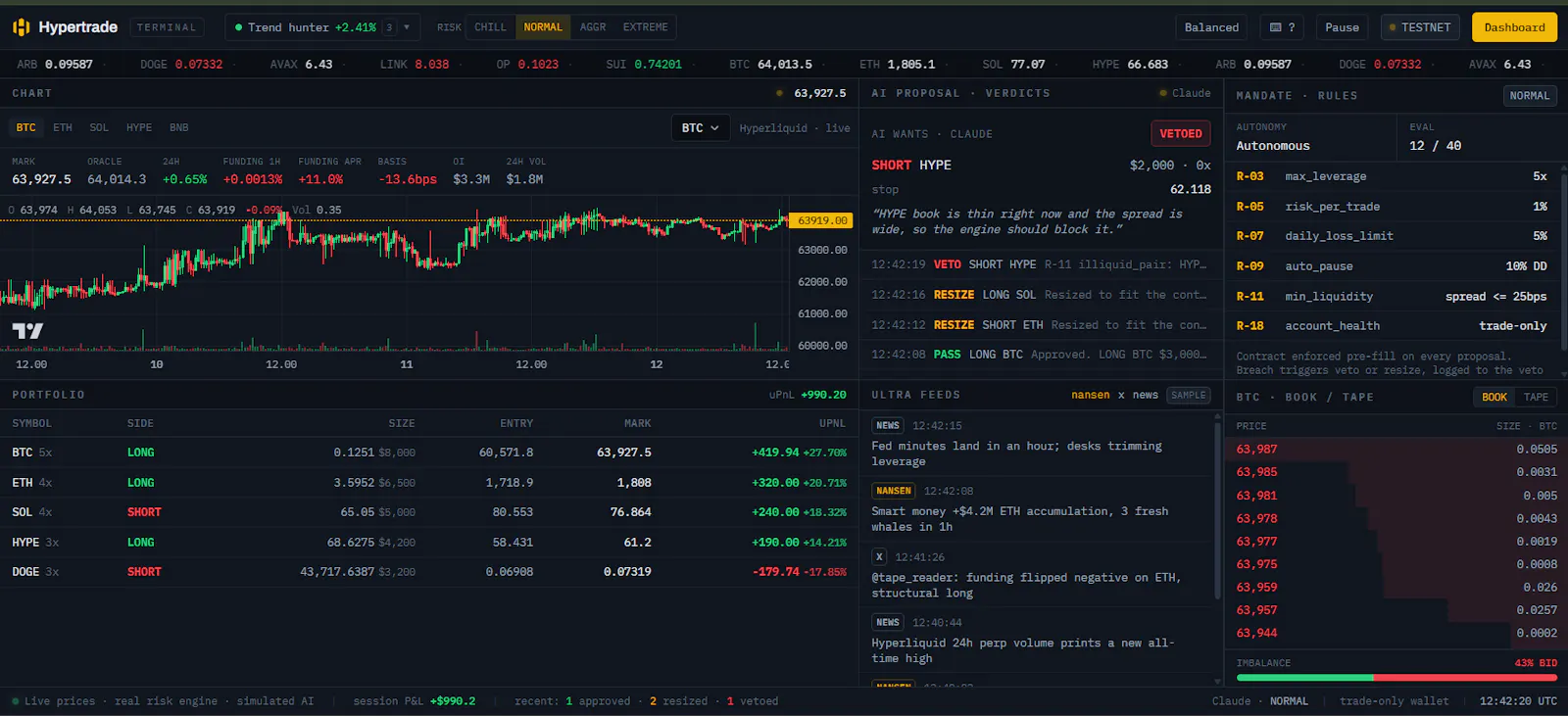The height and width of the screenshot is (716, 1568).
Task: Click NEWS badge on Fed minutes item
Action: coord(888,425)
